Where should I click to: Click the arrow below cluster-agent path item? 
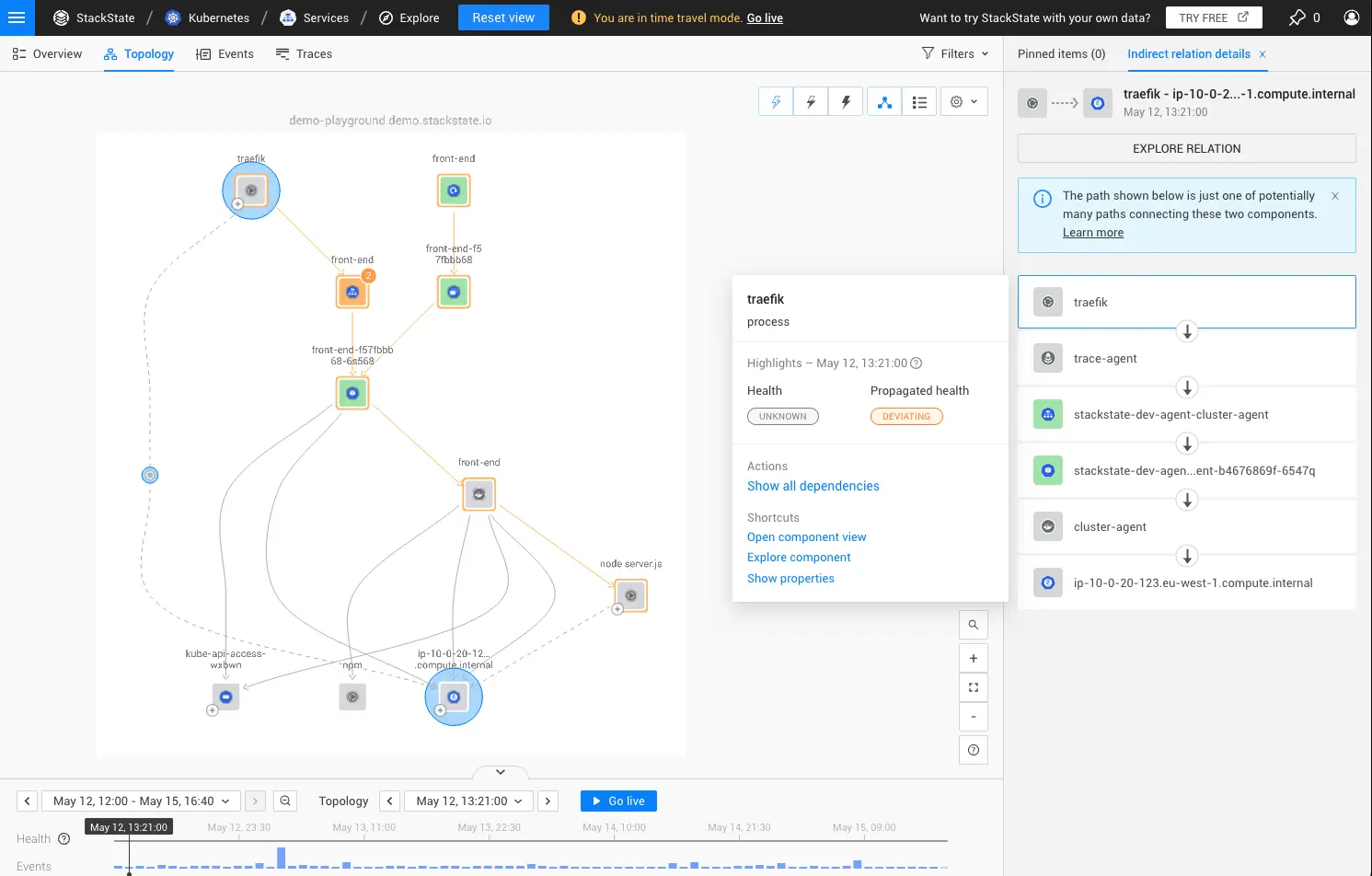(1187, 556)
